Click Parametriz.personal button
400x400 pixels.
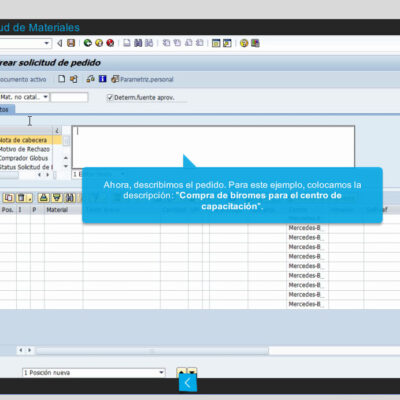click(x=142, y=79)
